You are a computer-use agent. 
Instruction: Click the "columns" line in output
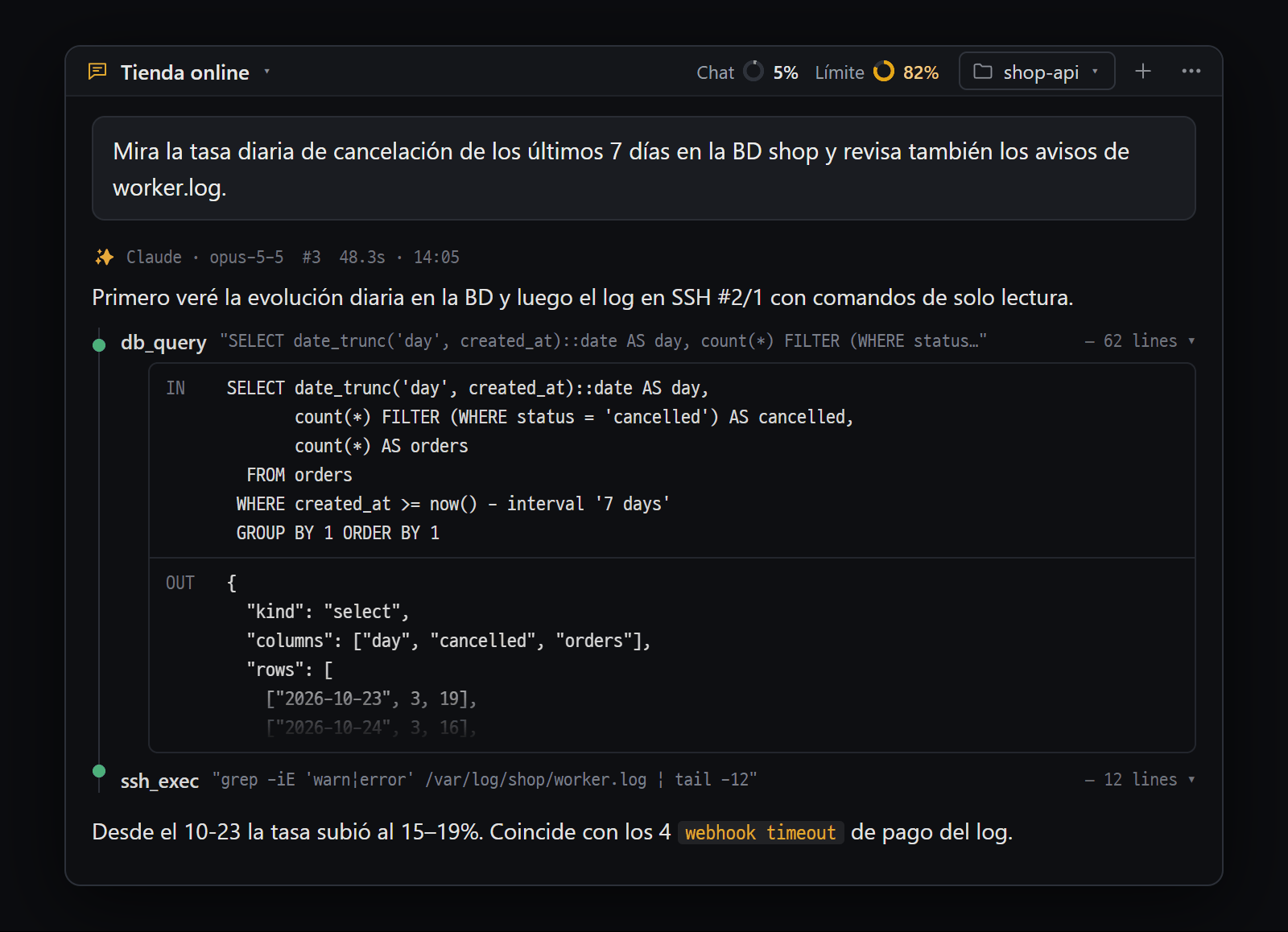(x=448, y=641)
